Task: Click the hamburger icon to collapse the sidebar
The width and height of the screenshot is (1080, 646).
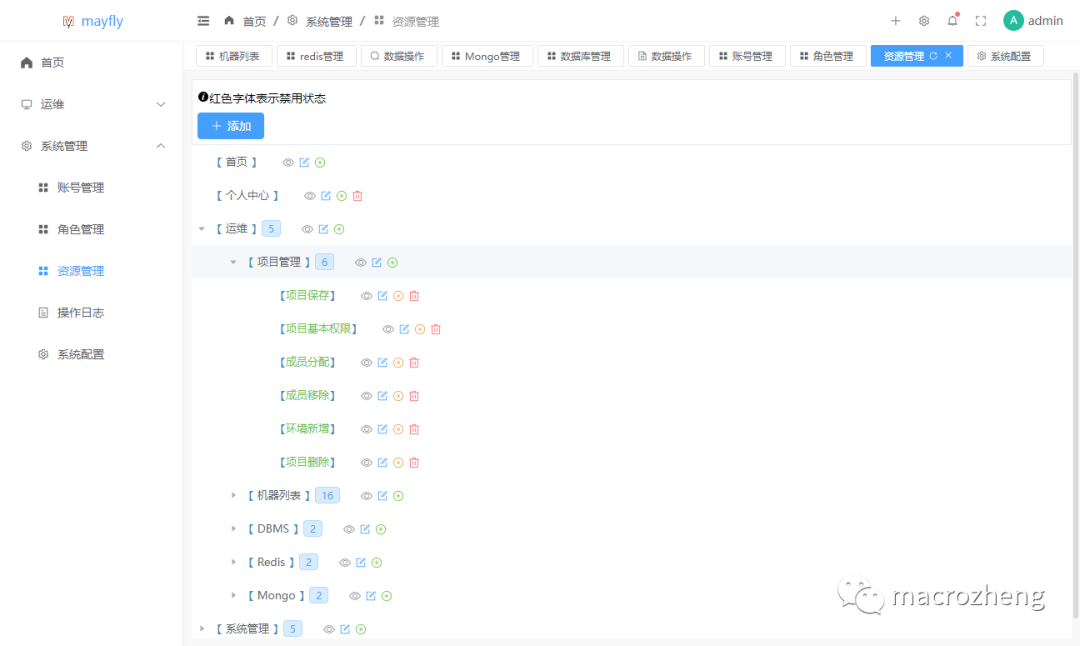Action: coord(203,19)
